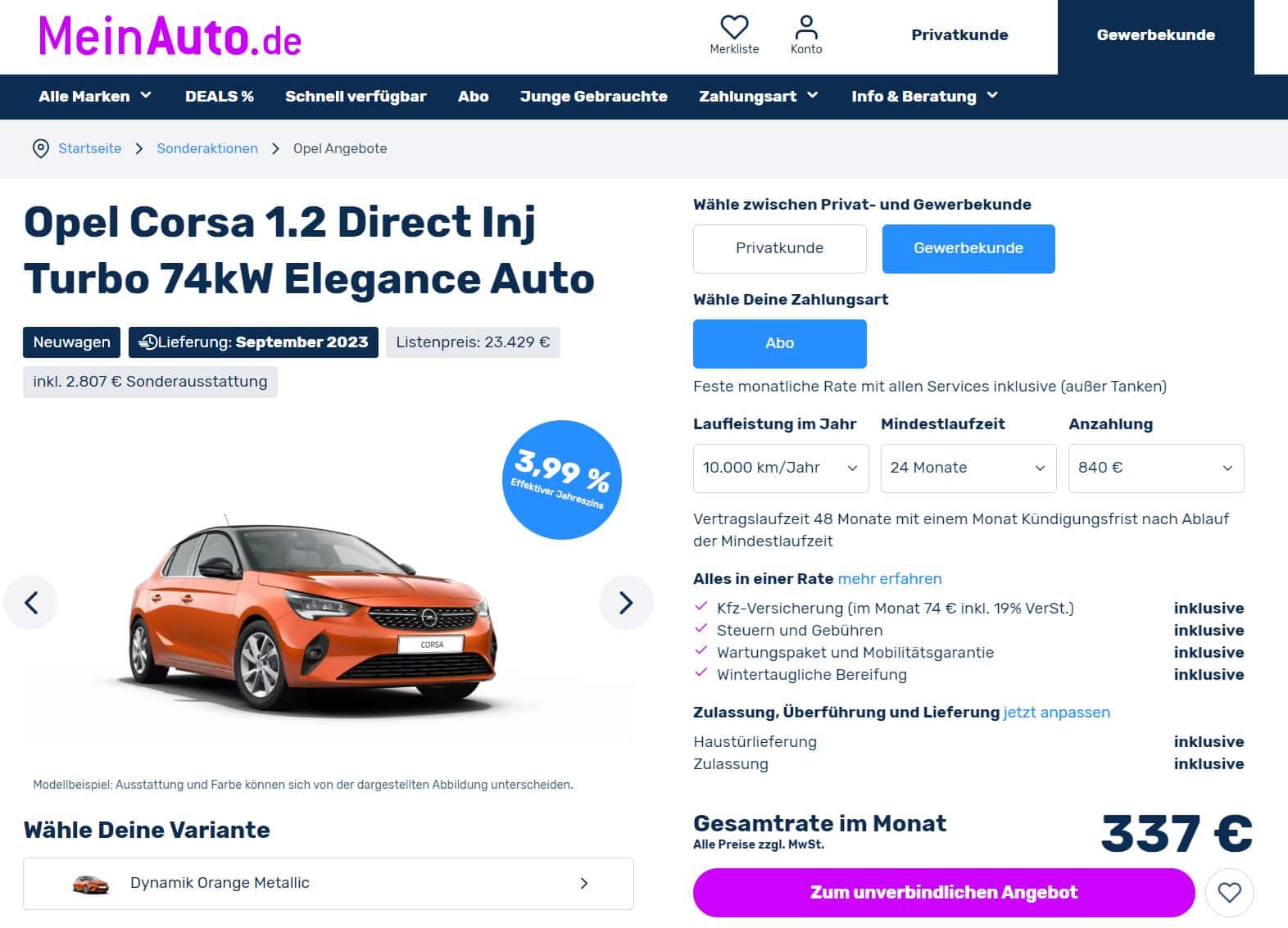
Task: Click Zulassung row label
Action: coord(731,764)
